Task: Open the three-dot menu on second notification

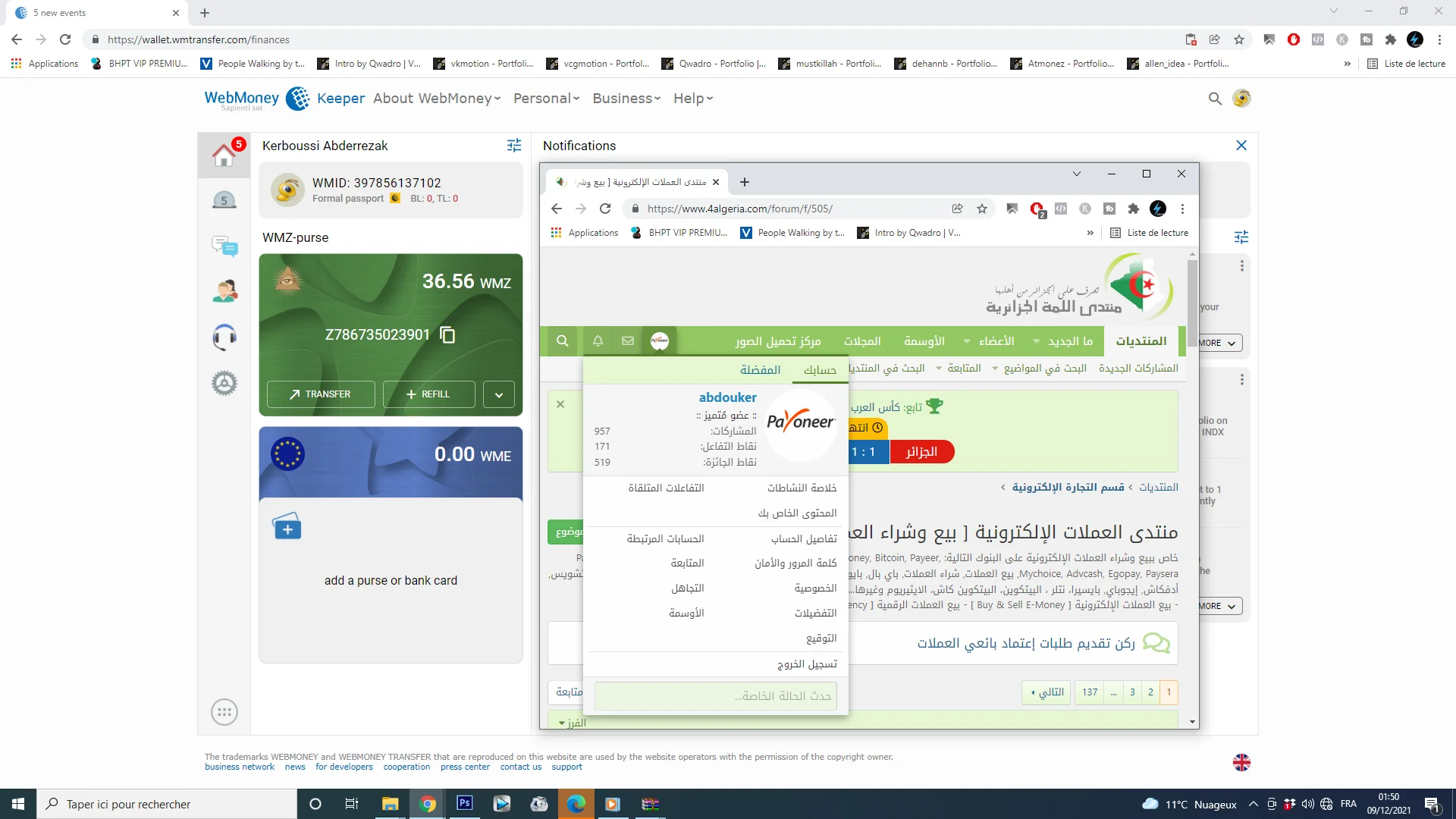Action: coord(1241,379)
